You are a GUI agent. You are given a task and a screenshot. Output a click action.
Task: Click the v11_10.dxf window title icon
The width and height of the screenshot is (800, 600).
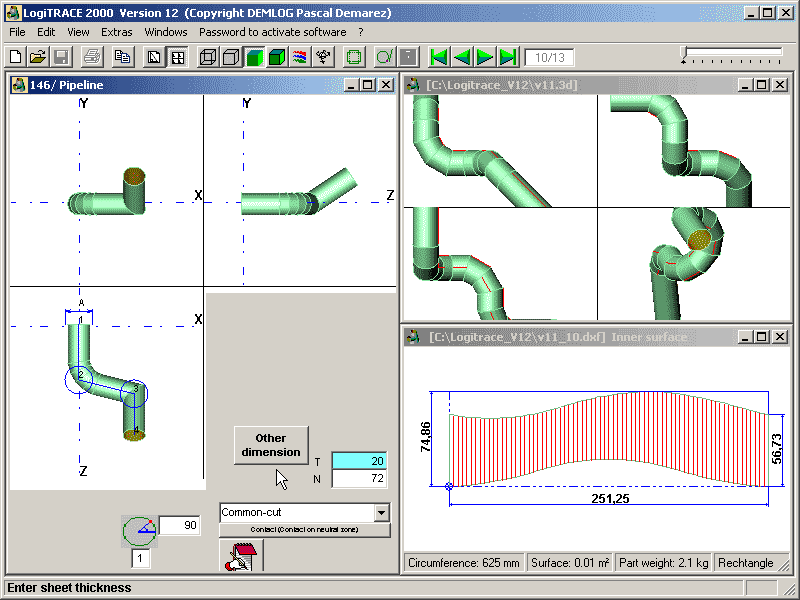(x=413, y=337)
